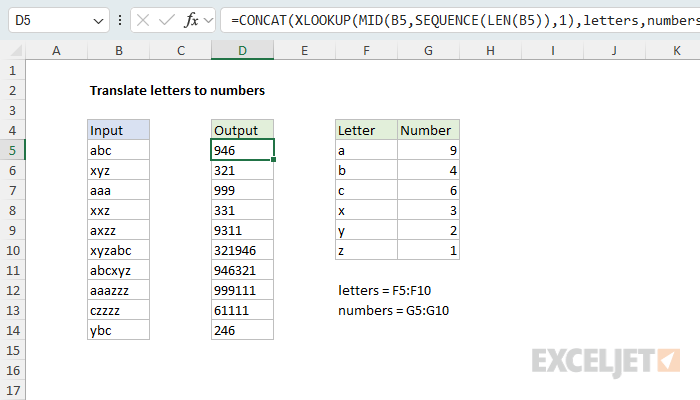Select input cell containing abcxyz
The image size is (700, 400).
pos(119,270)
